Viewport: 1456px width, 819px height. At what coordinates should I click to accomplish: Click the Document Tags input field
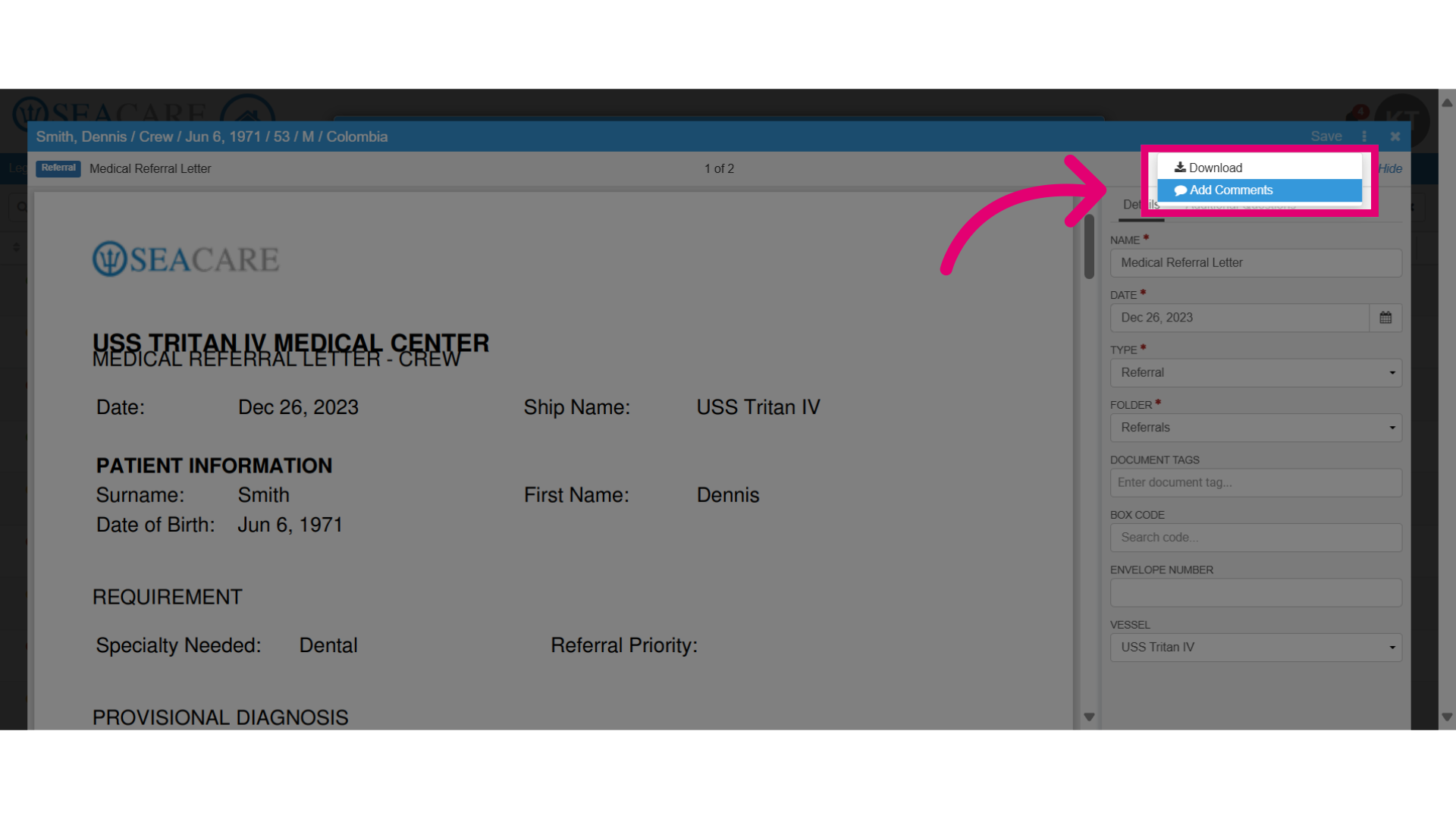[x=1256, y=483]
